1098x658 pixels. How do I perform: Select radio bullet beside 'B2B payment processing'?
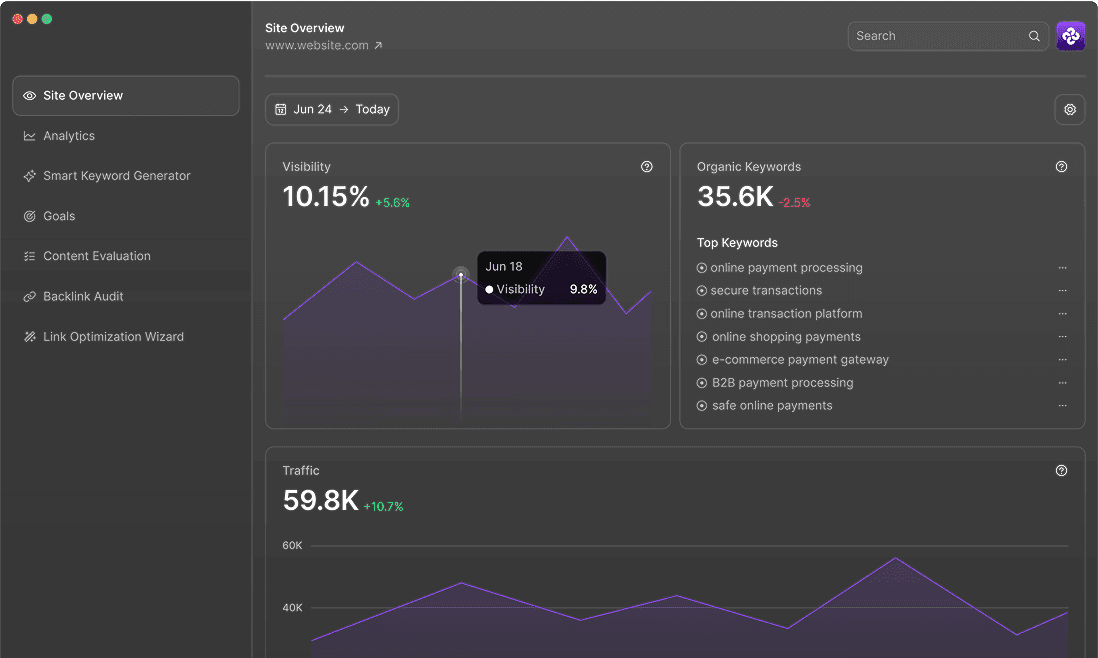(702, 383)
